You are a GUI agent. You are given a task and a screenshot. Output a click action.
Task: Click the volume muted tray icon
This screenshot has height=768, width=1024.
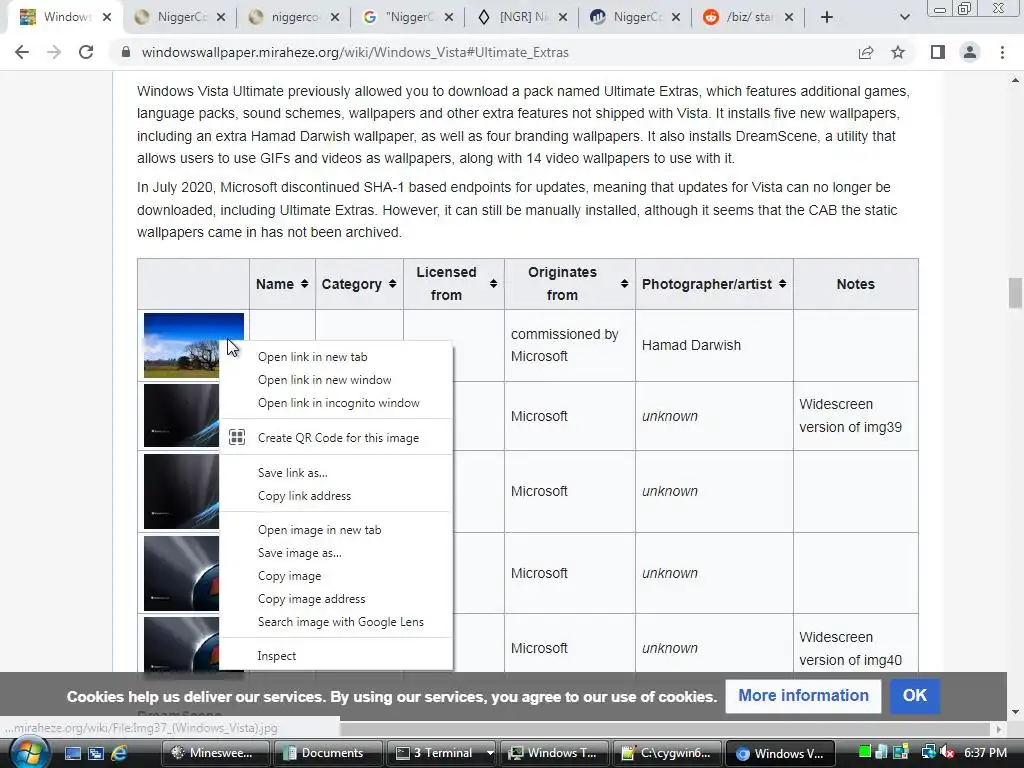click(x=947, y=752)
